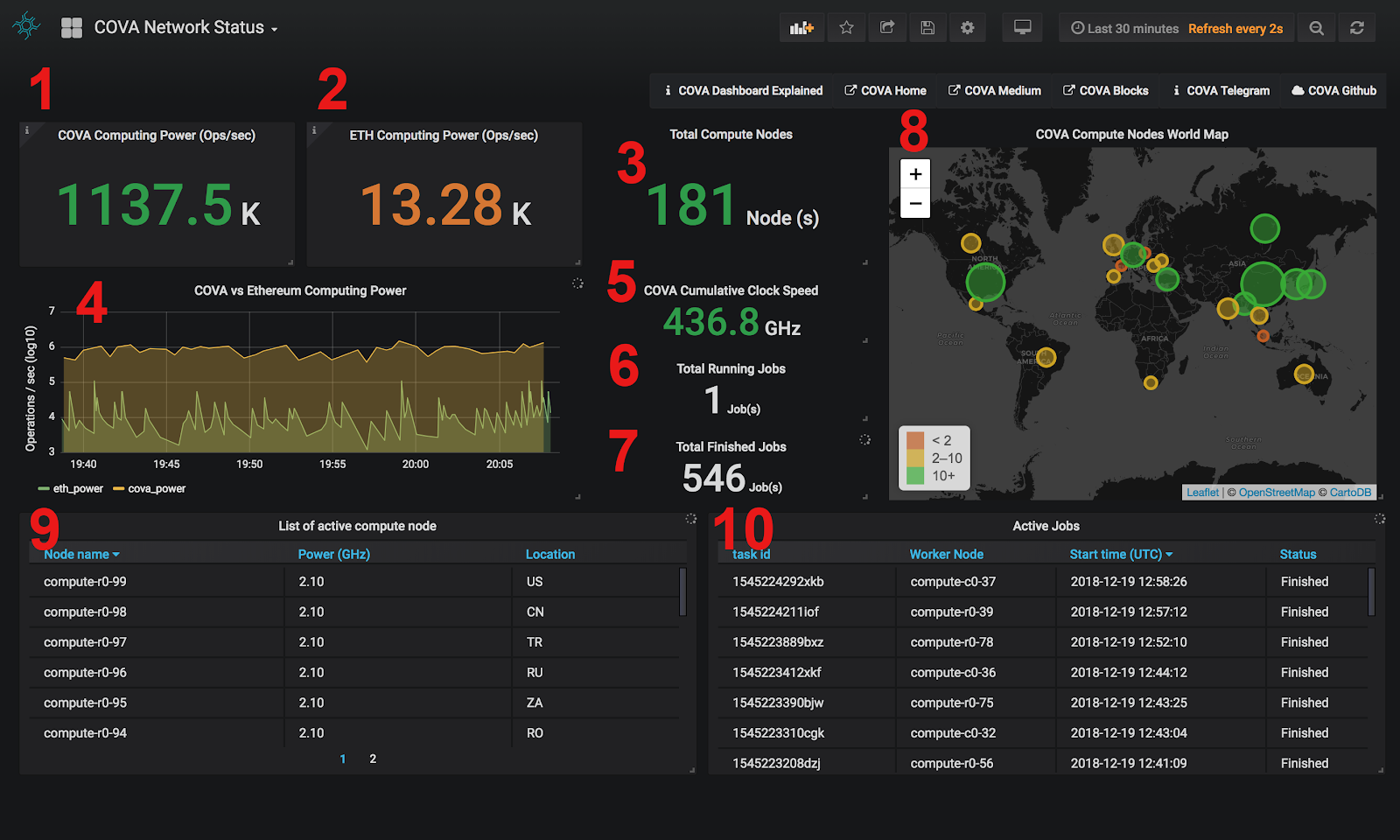Open COVA Dashboard Explained link
This screenshot has height=840, width=1400.
743,91
